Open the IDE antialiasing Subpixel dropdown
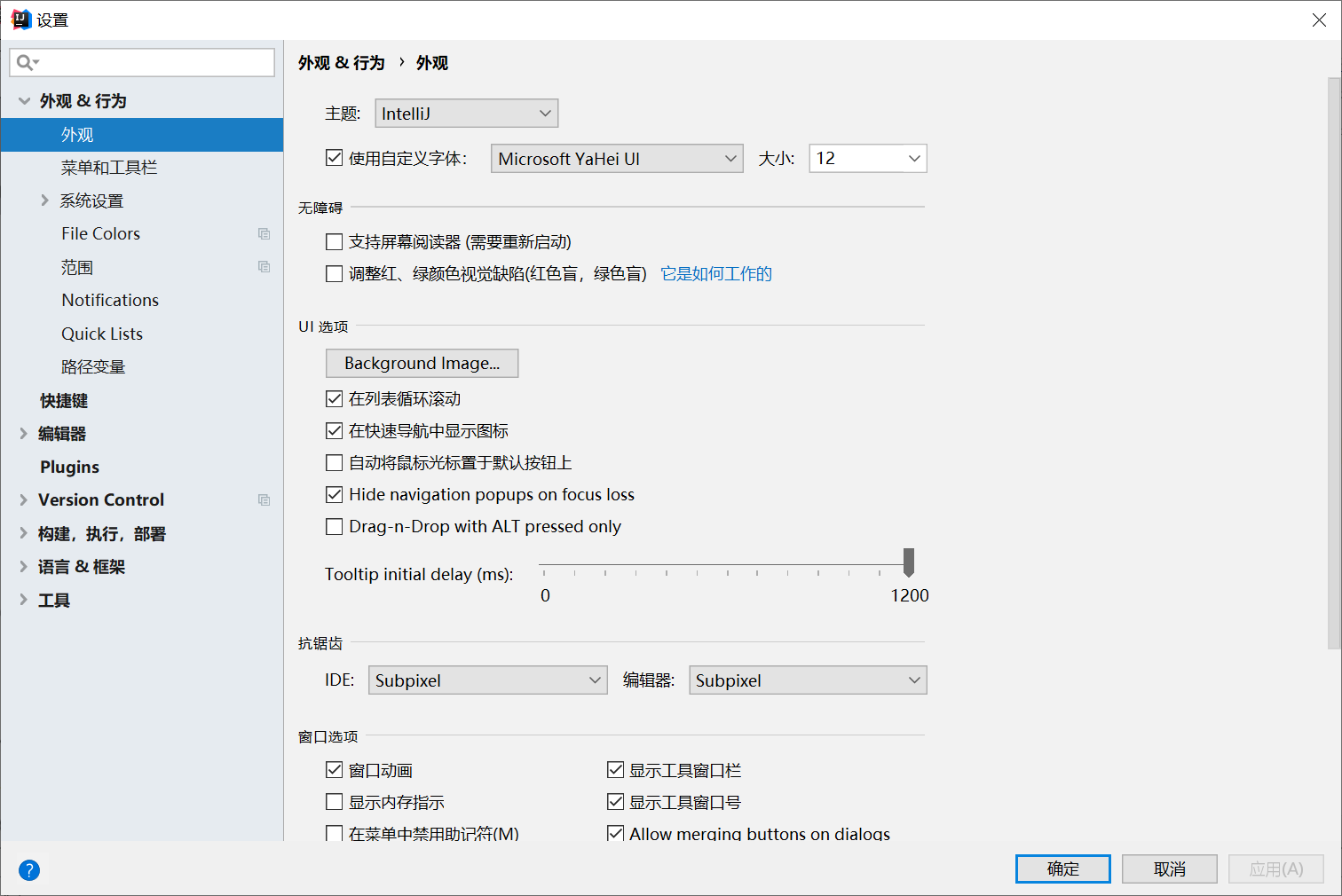 [488, 680]
